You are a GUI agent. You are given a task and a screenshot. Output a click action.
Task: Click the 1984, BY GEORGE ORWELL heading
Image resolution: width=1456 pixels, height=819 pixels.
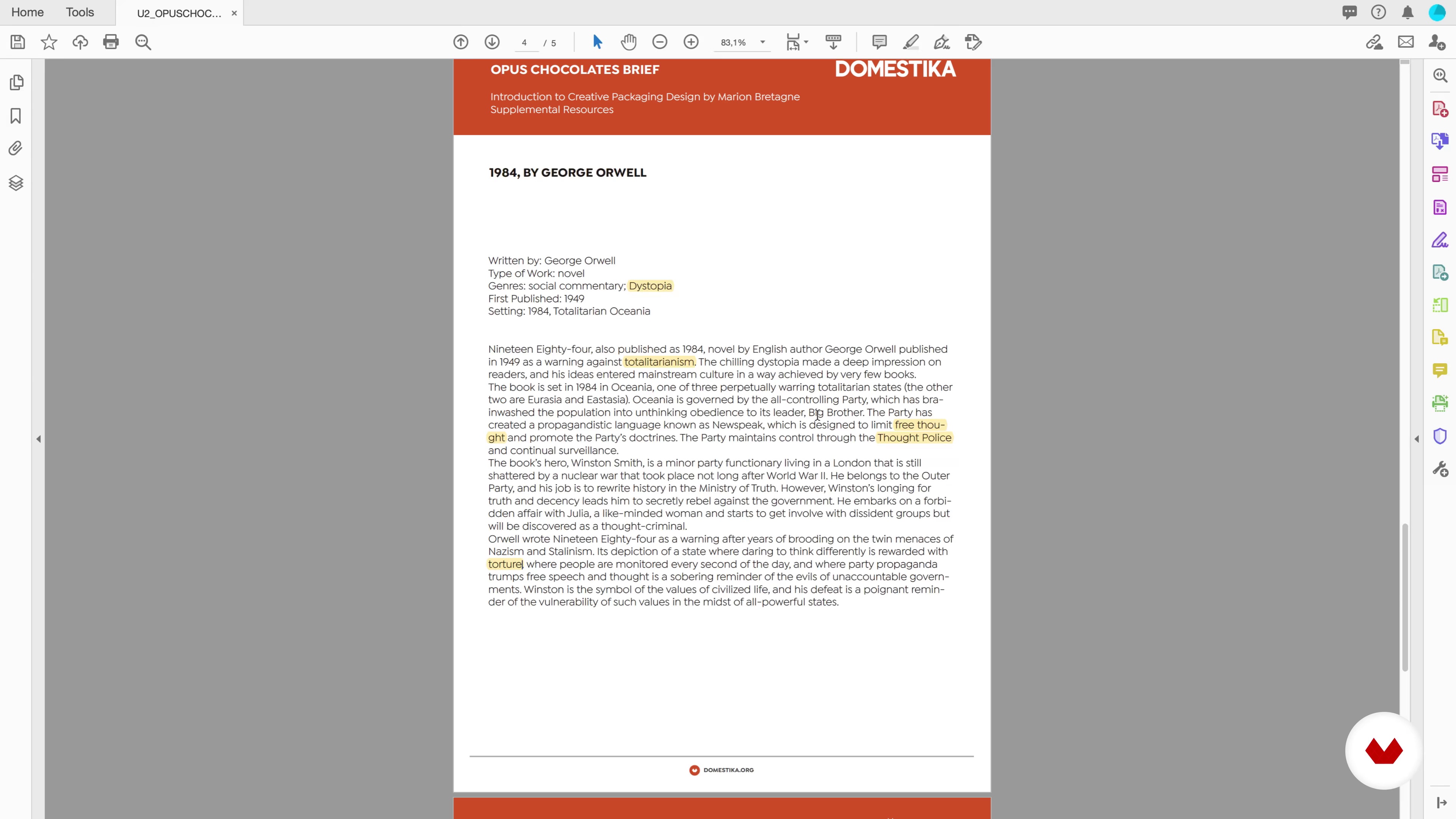(x=568, y=173)
